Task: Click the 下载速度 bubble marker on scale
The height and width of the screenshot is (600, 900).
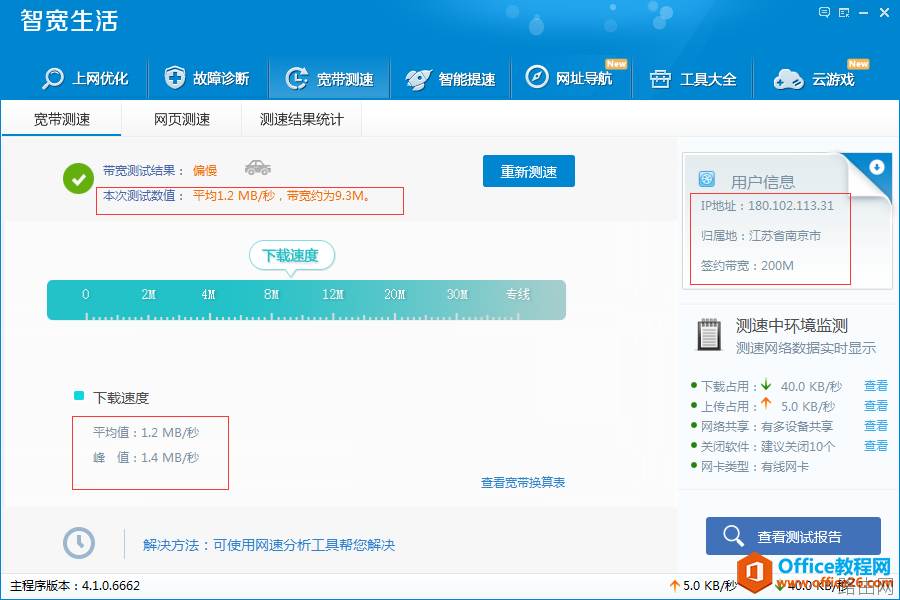Action: [x=292, y=256]
